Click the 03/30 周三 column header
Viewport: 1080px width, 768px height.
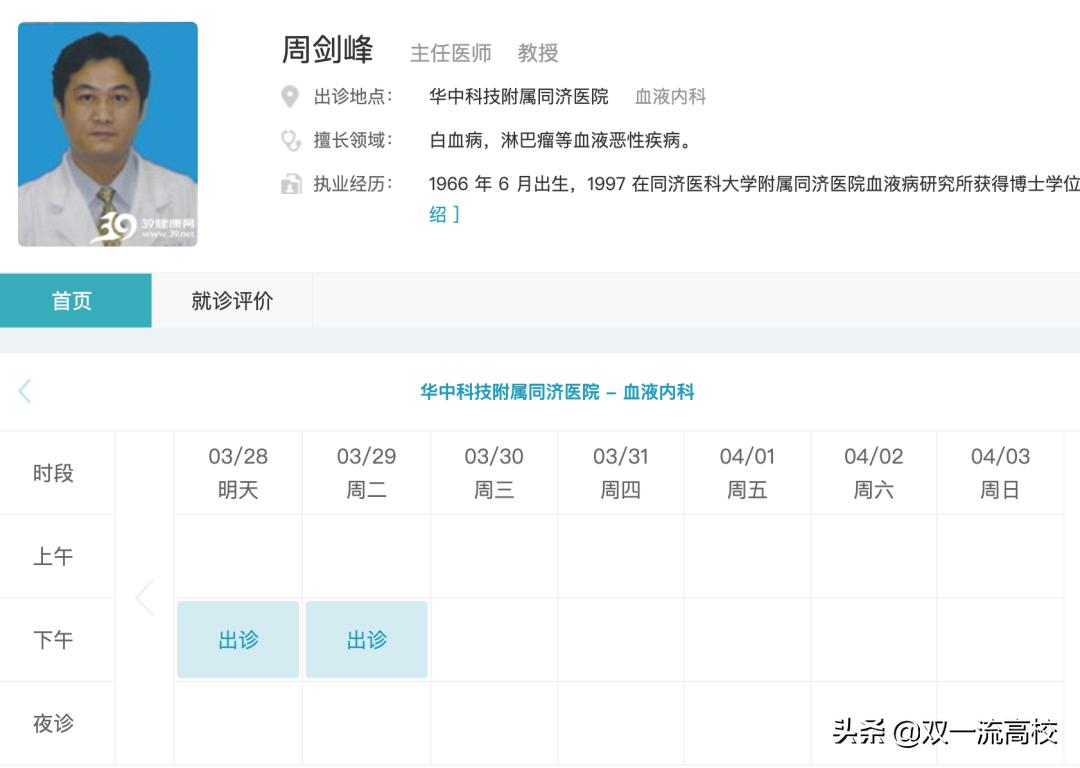tap(494, 473)
